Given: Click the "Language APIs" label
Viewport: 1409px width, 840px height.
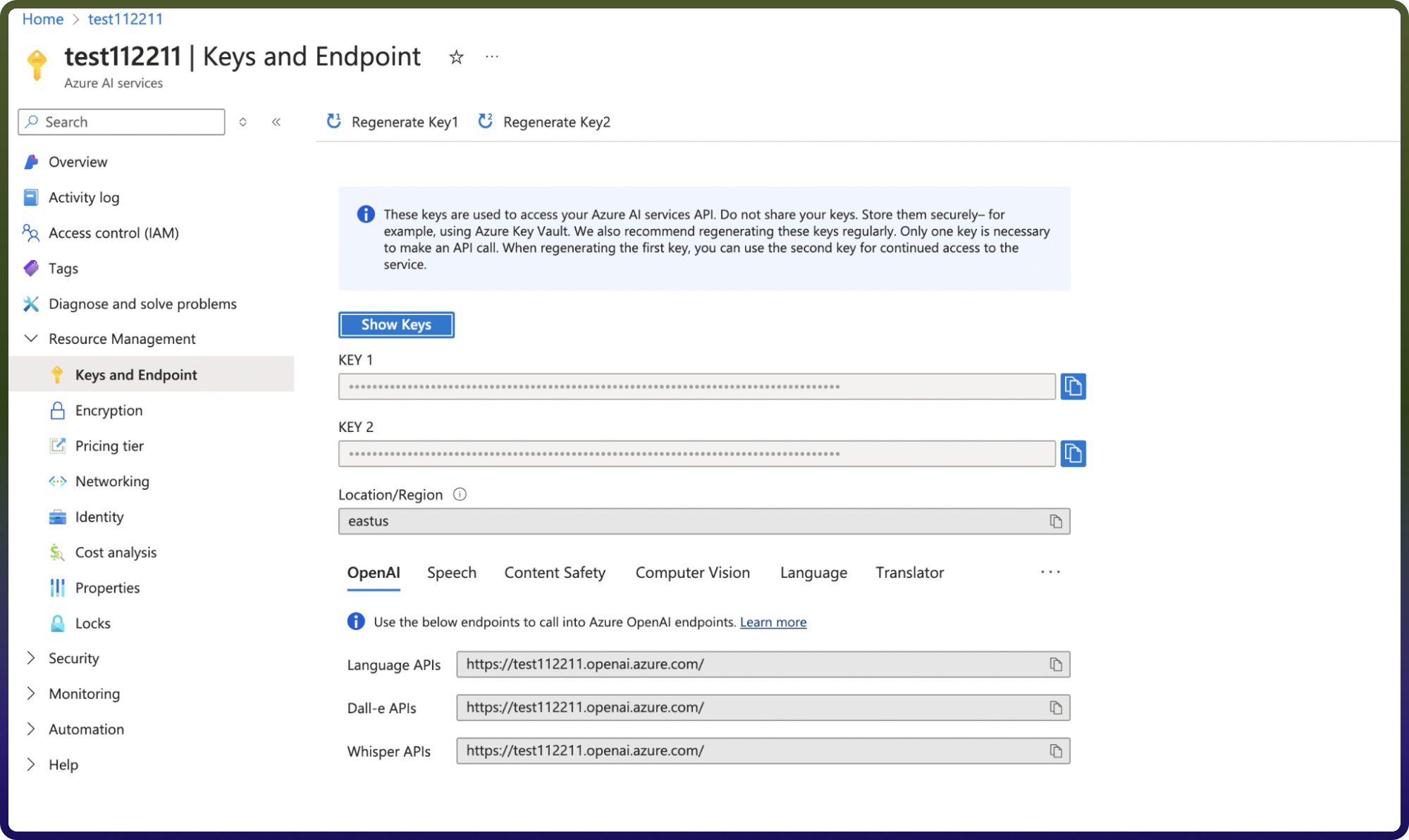Looking at the screenshot, I should tap(394, 665).
